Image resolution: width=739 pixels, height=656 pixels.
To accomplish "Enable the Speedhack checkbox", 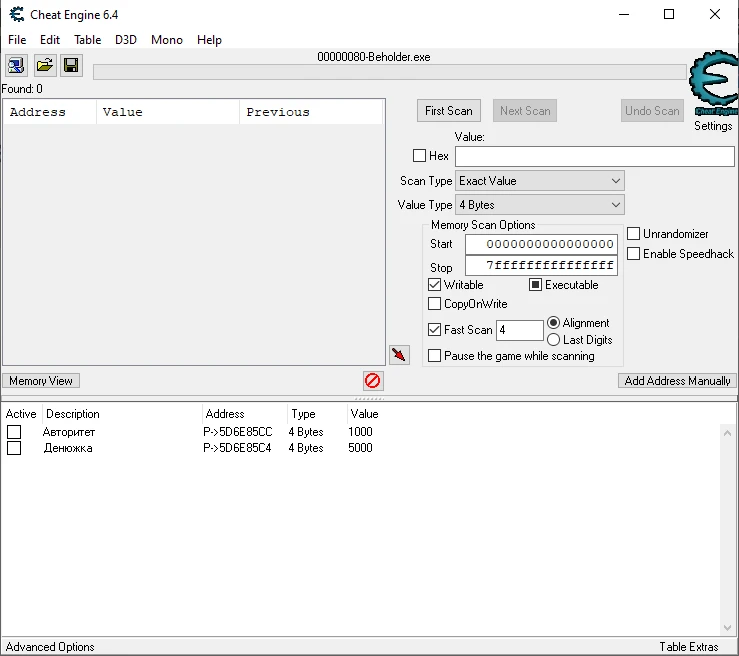I will coord(633,254).
